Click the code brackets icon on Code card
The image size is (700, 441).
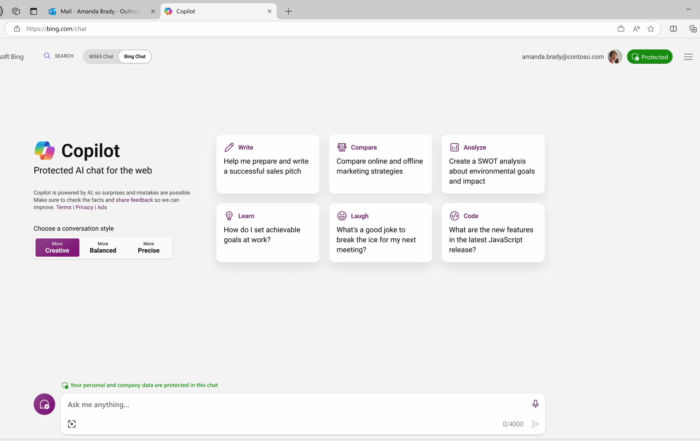[454, 216]
